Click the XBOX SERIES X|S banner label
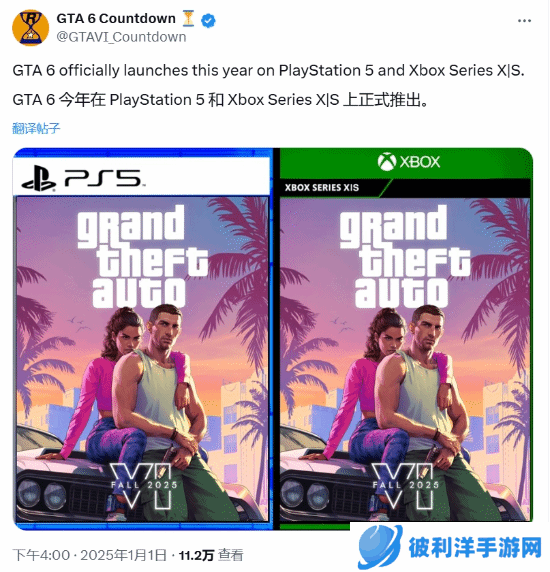The height and width of the screenshot is (572, 550). (x=322, y=188)
